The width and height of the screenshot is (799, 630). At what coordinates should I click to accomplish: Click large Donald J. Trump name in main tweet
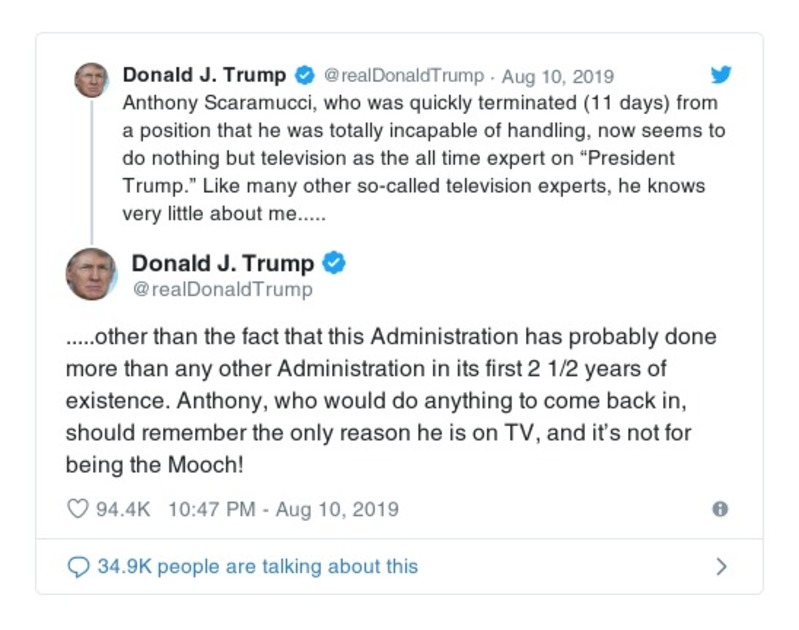[223, 264]
